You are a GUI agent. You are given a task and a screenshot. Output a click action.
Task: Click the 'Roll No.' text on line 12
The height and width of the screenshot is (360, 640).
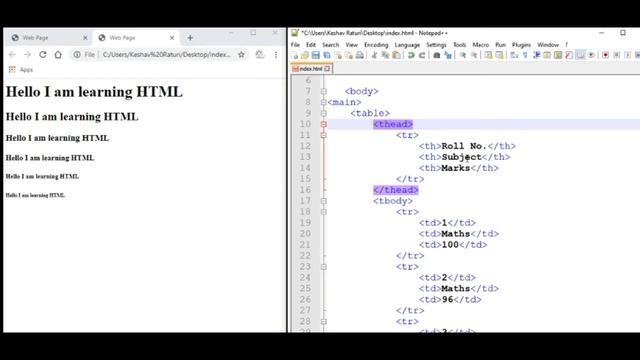coord(464,146)
